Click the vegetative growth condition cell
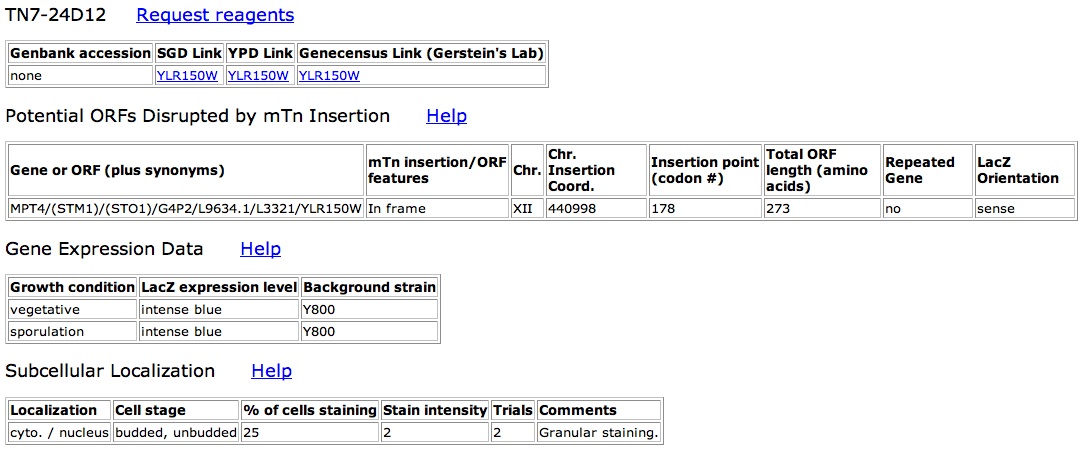This screenshot has width=1082, height=453. pyautogui.click(x=72, y=309)
